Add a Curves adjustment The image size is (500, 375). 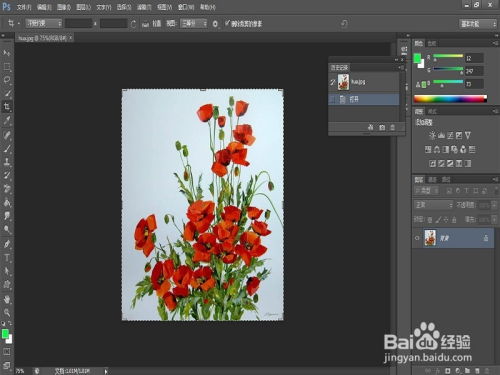coord(450,135)
